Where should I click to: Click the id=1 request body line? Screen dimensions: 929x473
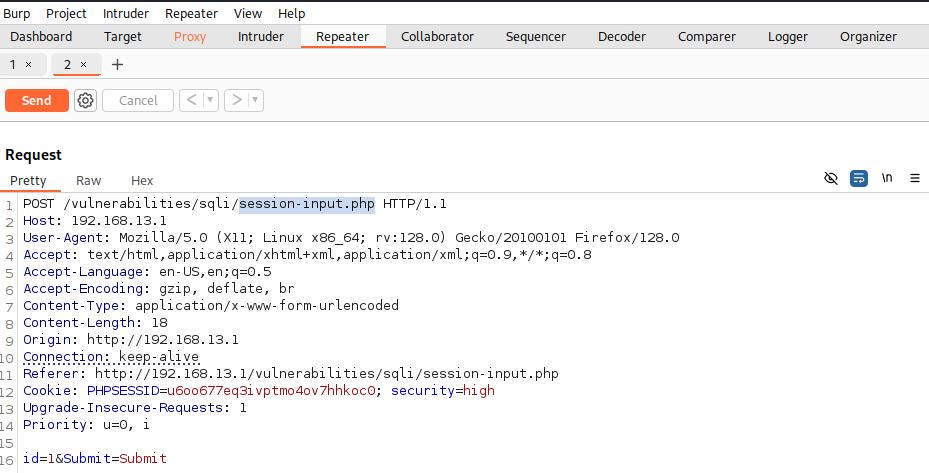coord(95,458)
